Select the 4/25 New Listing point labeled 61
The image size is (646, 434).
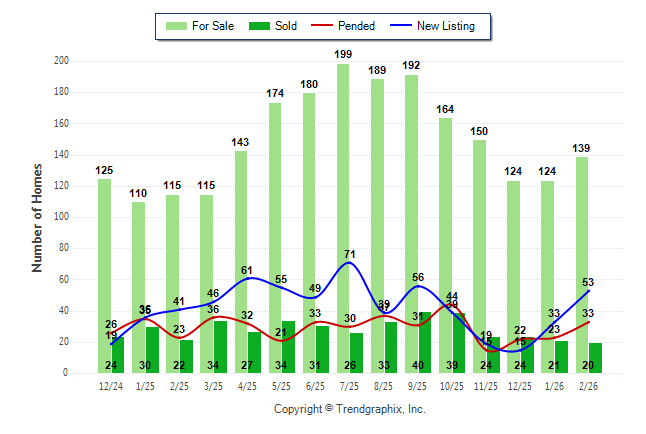click(248, 278)
